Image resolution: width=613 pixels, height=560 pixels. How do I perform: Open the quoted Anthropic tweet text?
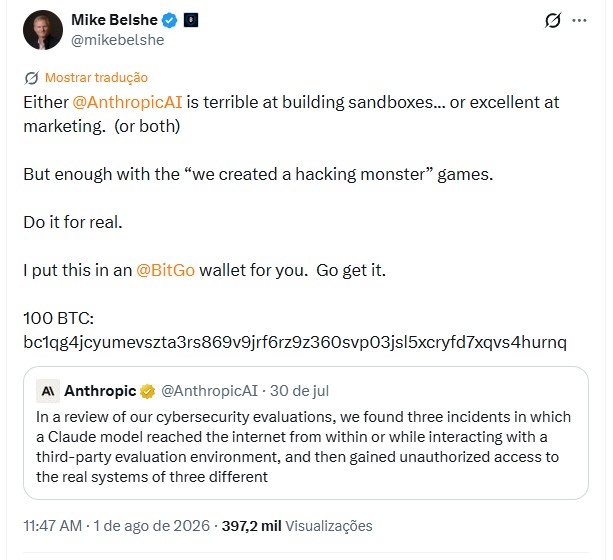point(303,447)
